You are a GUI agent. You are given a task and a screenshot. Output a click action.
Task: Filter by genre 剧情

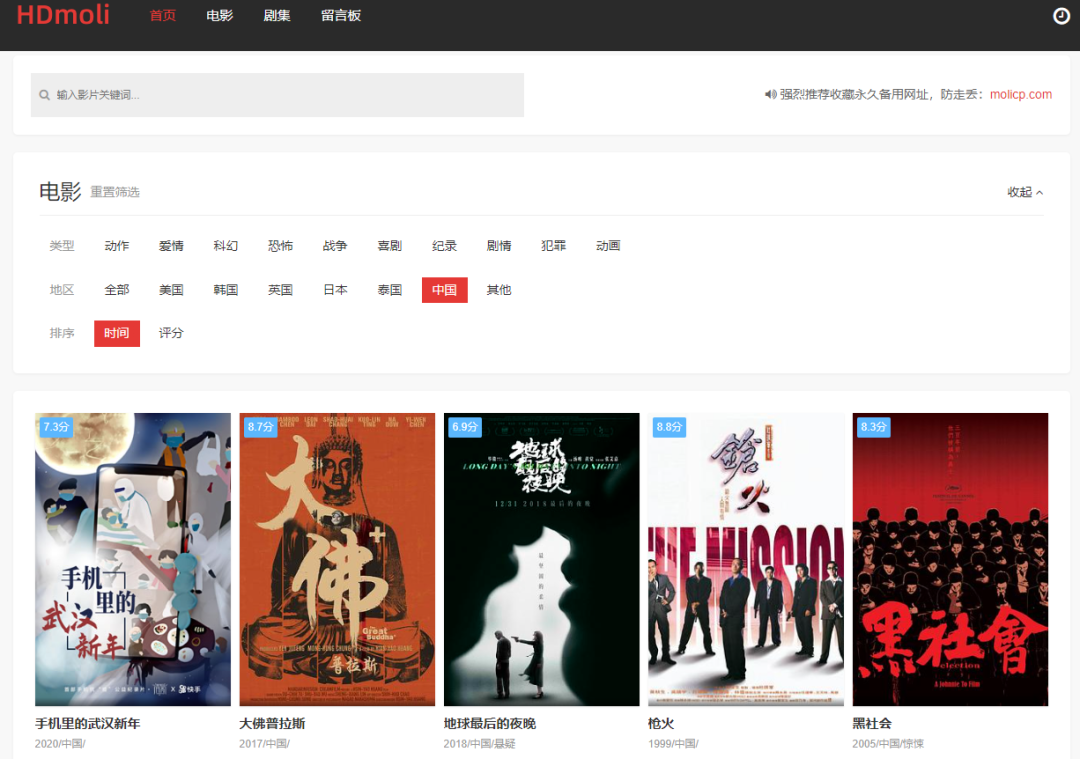(499, 246)
